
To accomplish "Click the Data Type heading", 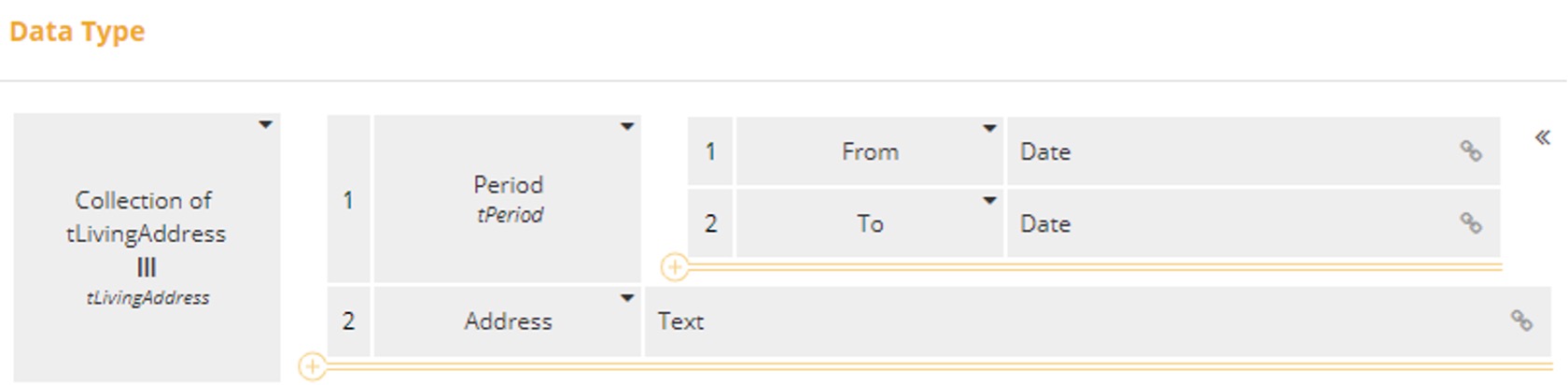I will point(77,32).
